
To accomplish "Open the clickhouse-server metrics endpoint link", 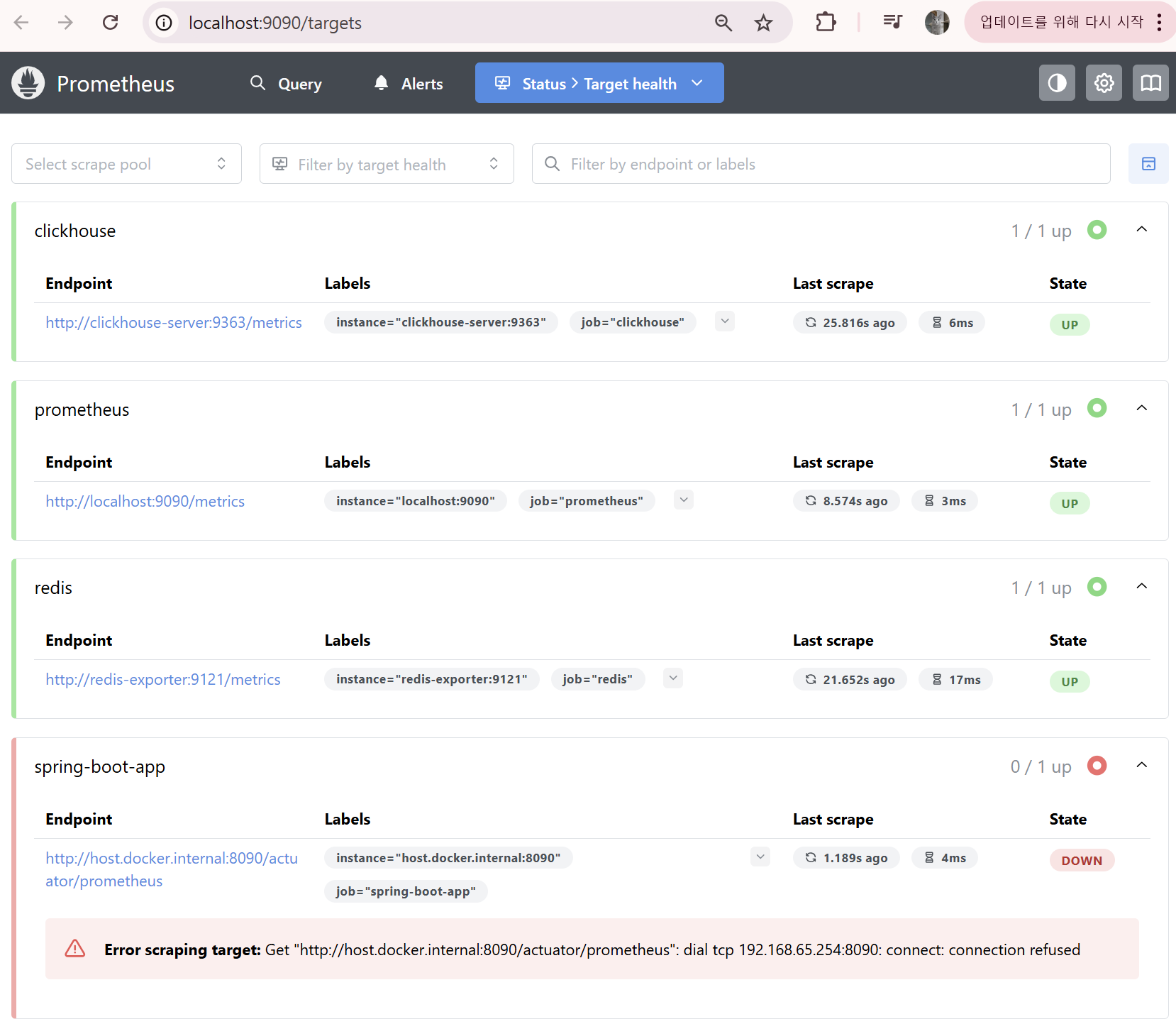I will point(173,322).
